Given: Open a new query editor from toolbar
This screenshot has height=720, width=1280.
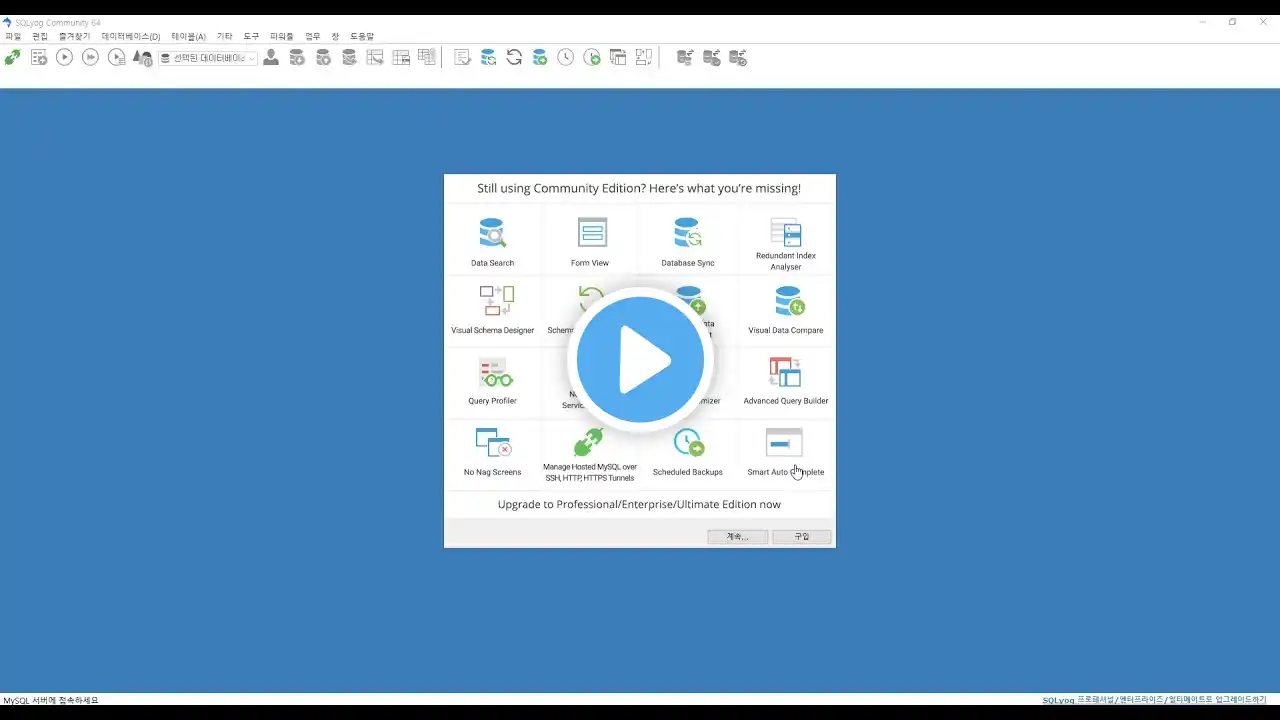Looking at the screenshot, I should [x=39, y=58].
